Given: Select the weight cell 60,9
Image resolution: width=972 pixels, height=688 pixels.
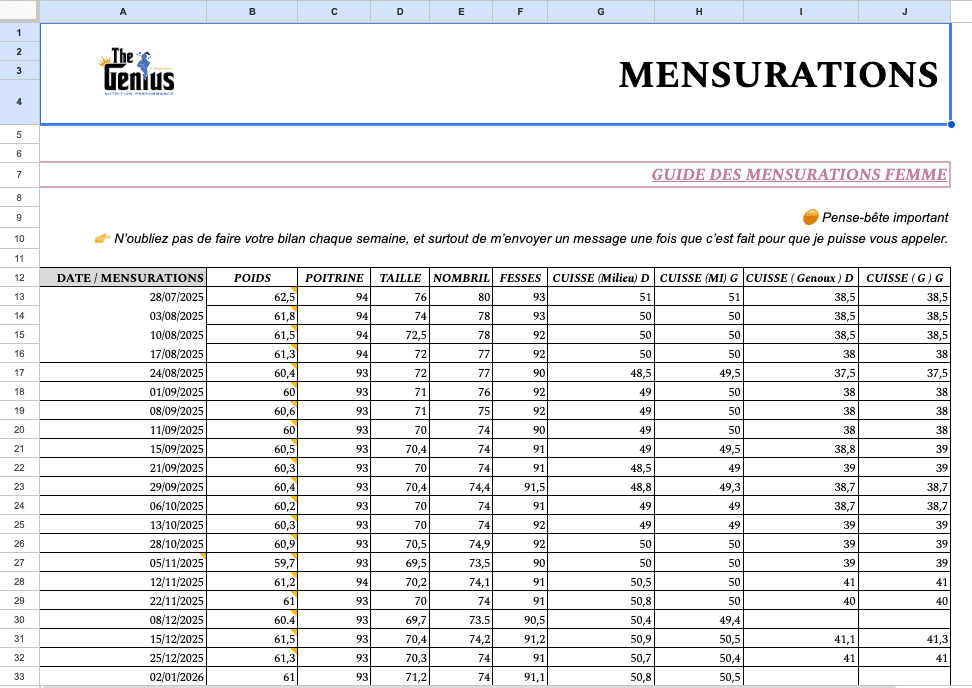Looking at the screenshot, I should [252, 544].
